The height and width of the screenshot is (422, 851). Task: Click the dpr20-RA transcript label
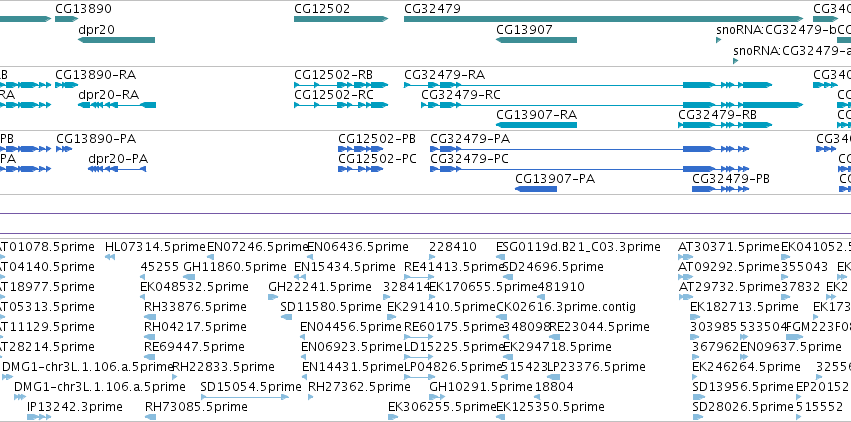pyautogui.click(x=109, y=95)
